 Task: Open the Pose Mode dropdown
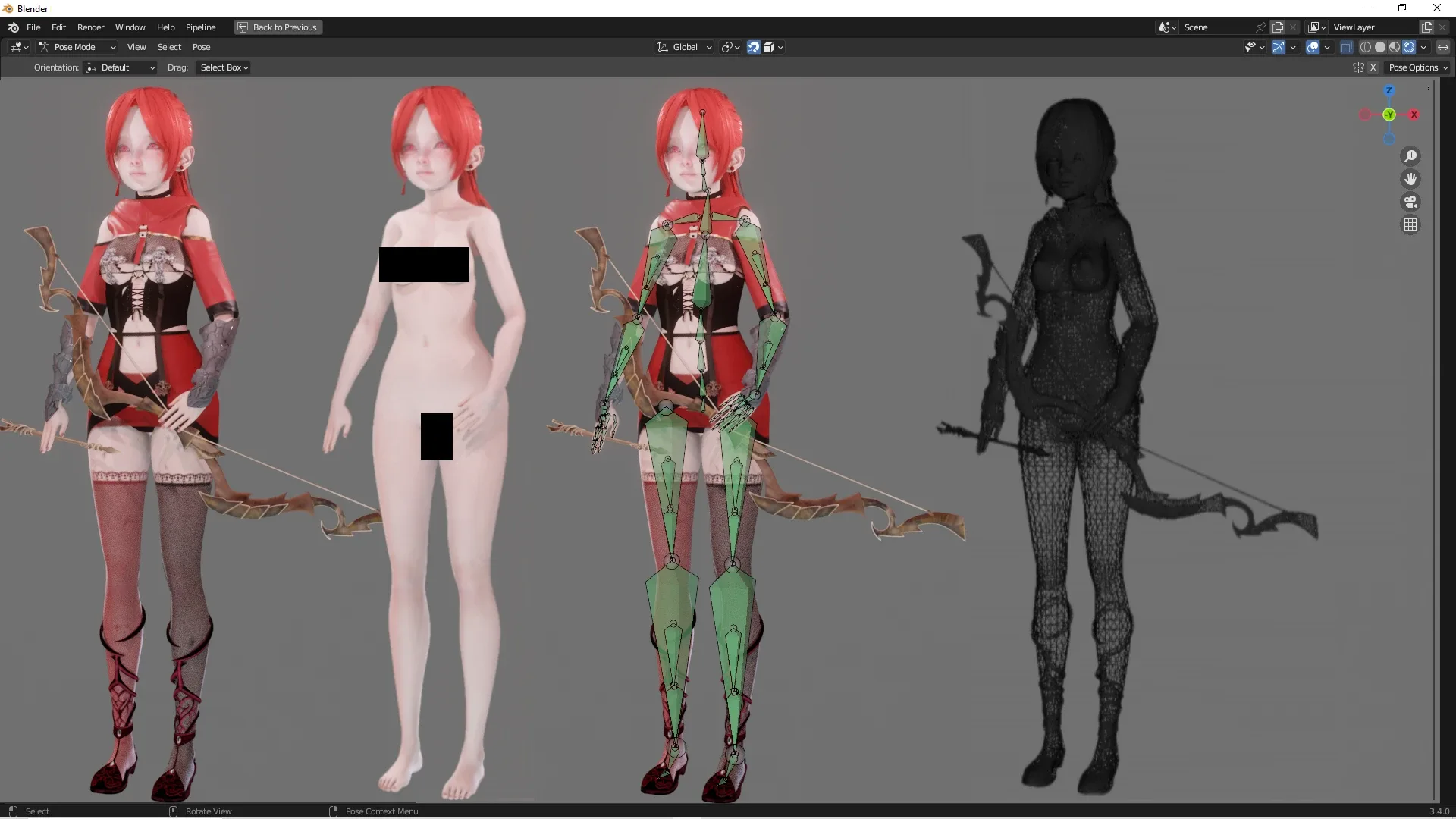(77, 47)
